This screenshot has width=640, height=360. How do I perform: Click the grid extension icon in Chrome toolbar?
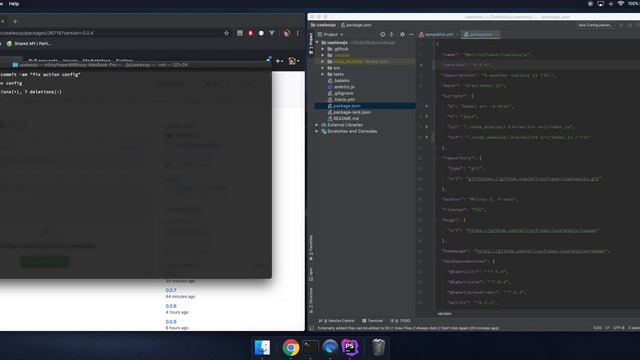(240, 33)
